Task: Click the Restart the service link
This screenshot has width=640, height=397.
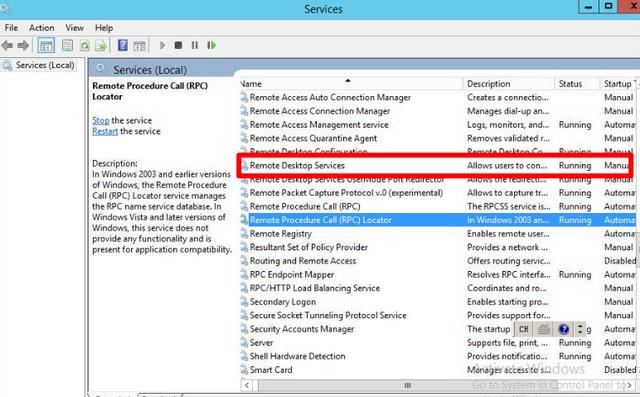Action: (x=105, y=131)
